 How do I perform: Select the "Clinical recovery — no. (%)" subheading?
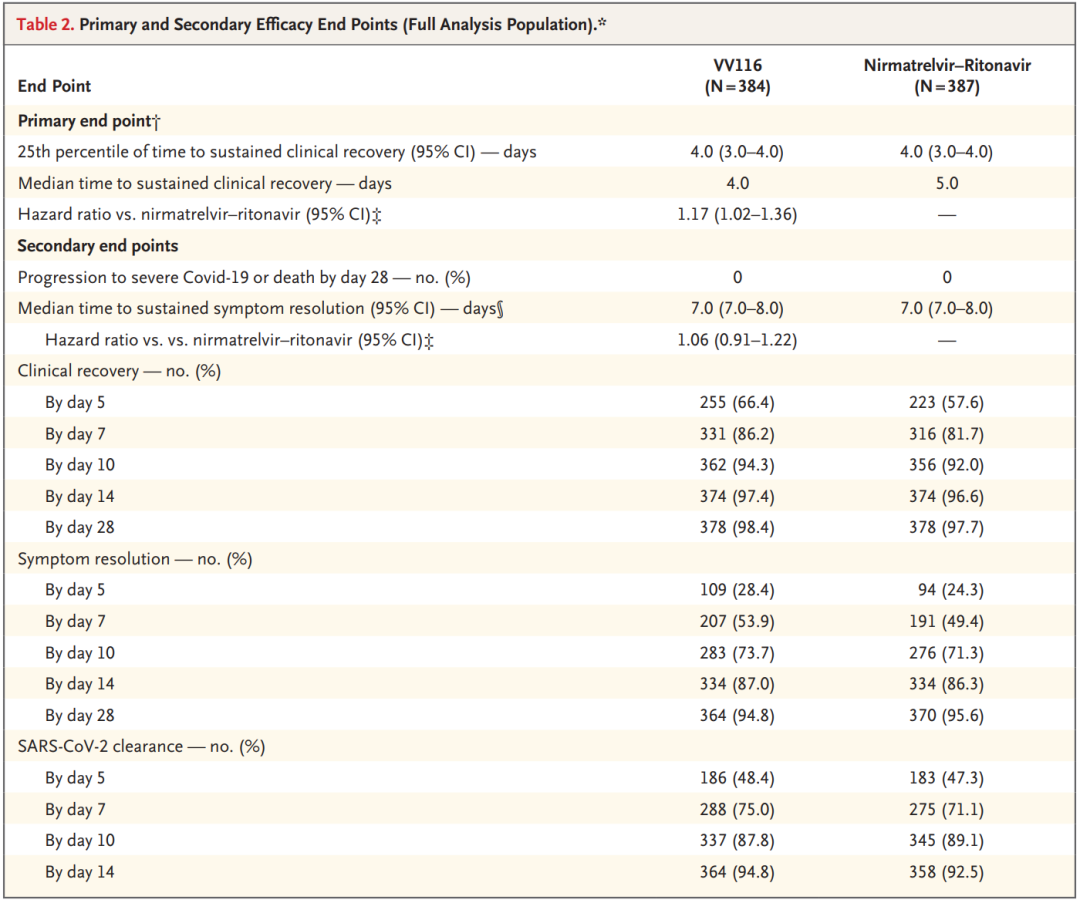(x=120, y=371)
